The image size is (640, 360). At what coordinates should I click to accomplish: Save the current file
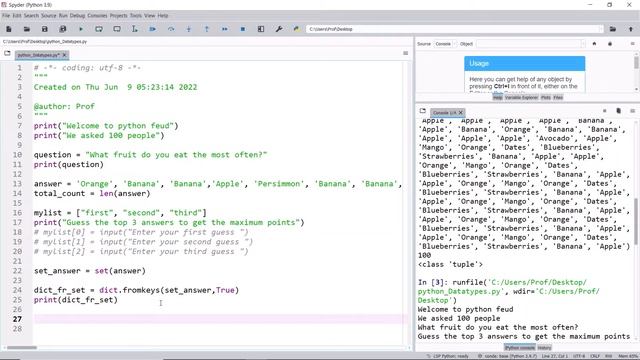(x=44, y=29)
